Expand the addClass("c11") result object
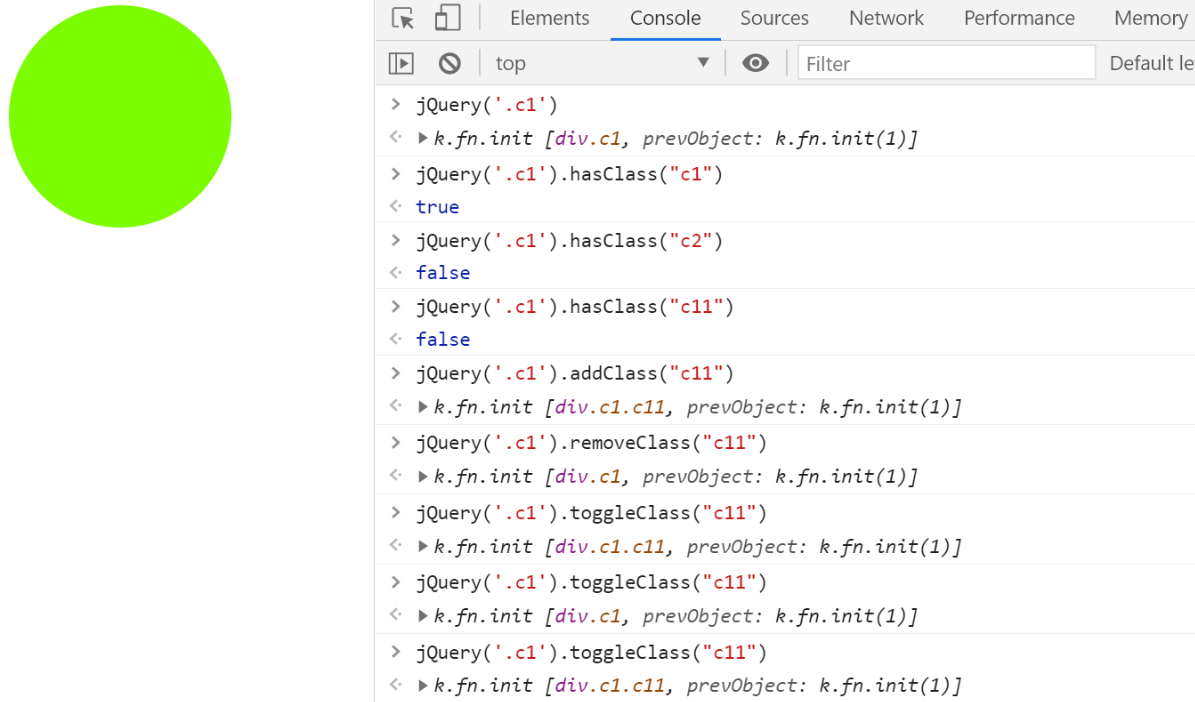Viewport: 1195px width, 702px height. pyautogui.click(x=422, y=407)
